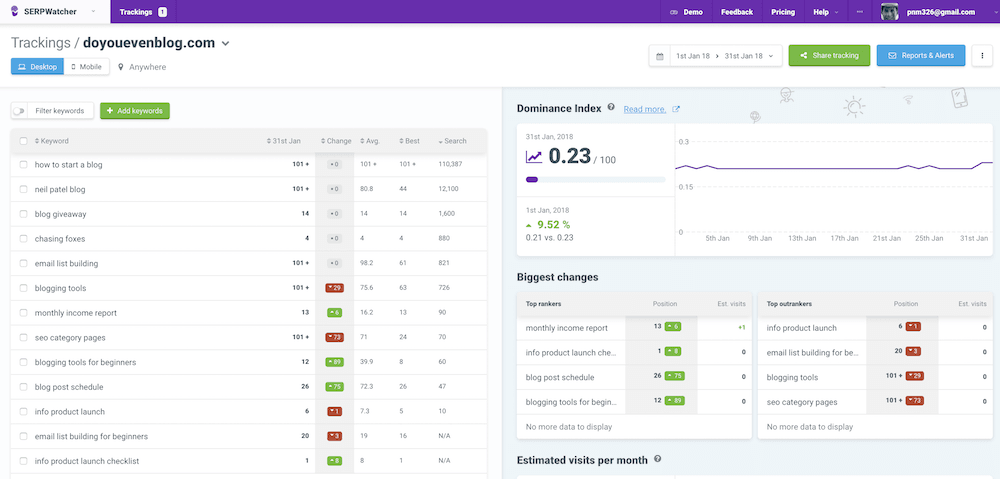The width and height of the screenshot is (1000, 479).
Task: Click 'seo category pages' in Top outrankers
Action: (802, 402)
